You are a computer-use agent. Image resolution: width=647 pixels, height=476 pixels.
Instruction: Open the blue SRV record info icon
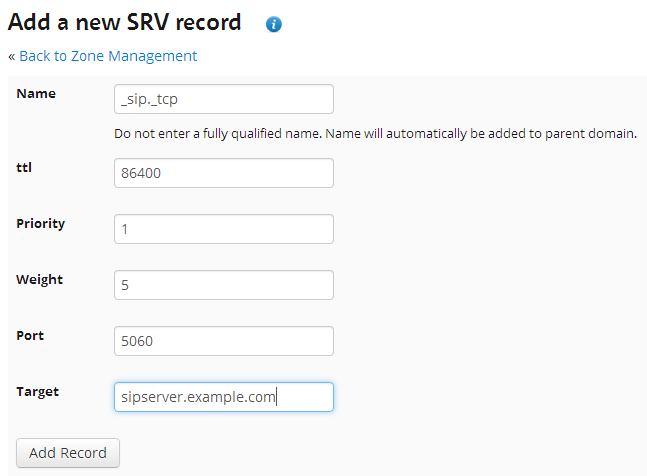click(274, 24)
